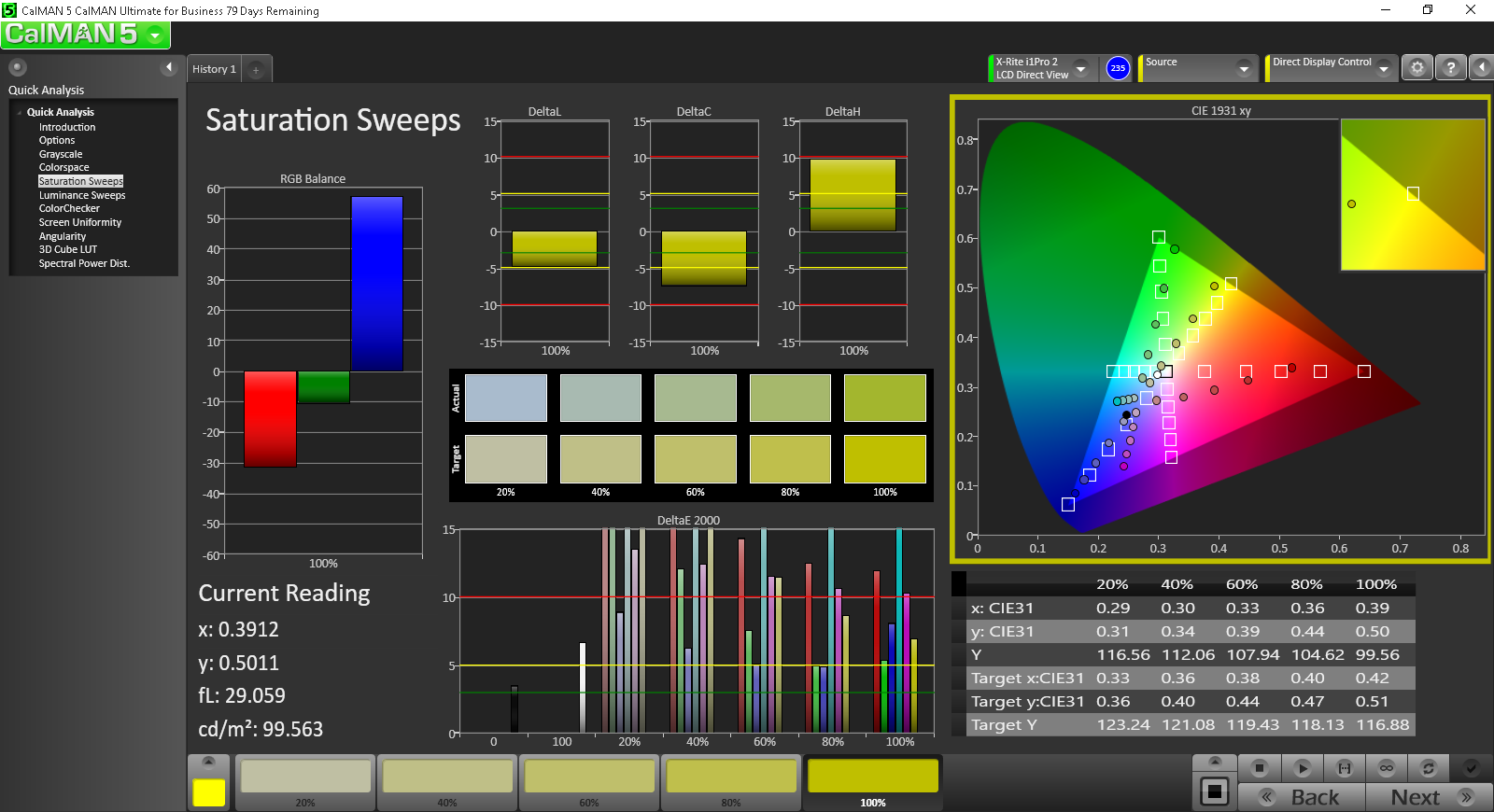The image size is (1494, 812).
Task: Start continuous reading with the infinity icon
Action: [x=1387, y=768]
